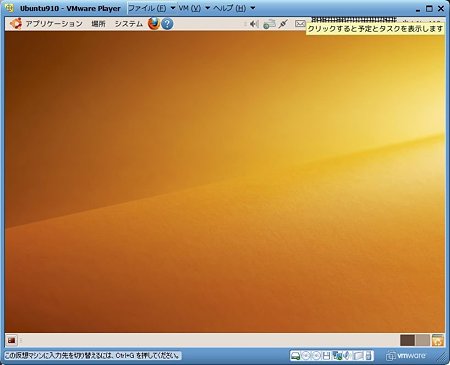450x365 pixels.
Task: Switch to the second workspace
Action: pyautogui.click(x=423, y=340)
